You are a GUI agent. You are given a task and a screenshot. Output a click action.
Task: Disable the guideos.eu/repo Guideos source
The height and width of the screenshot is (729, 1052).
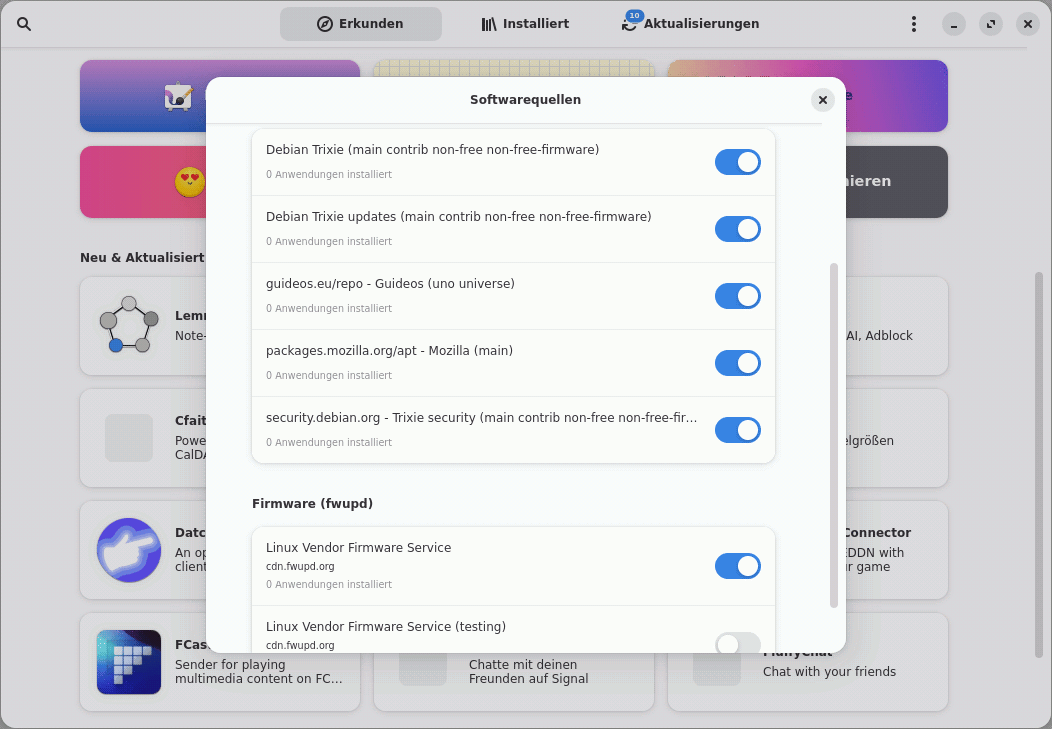(x=737, y=296)
